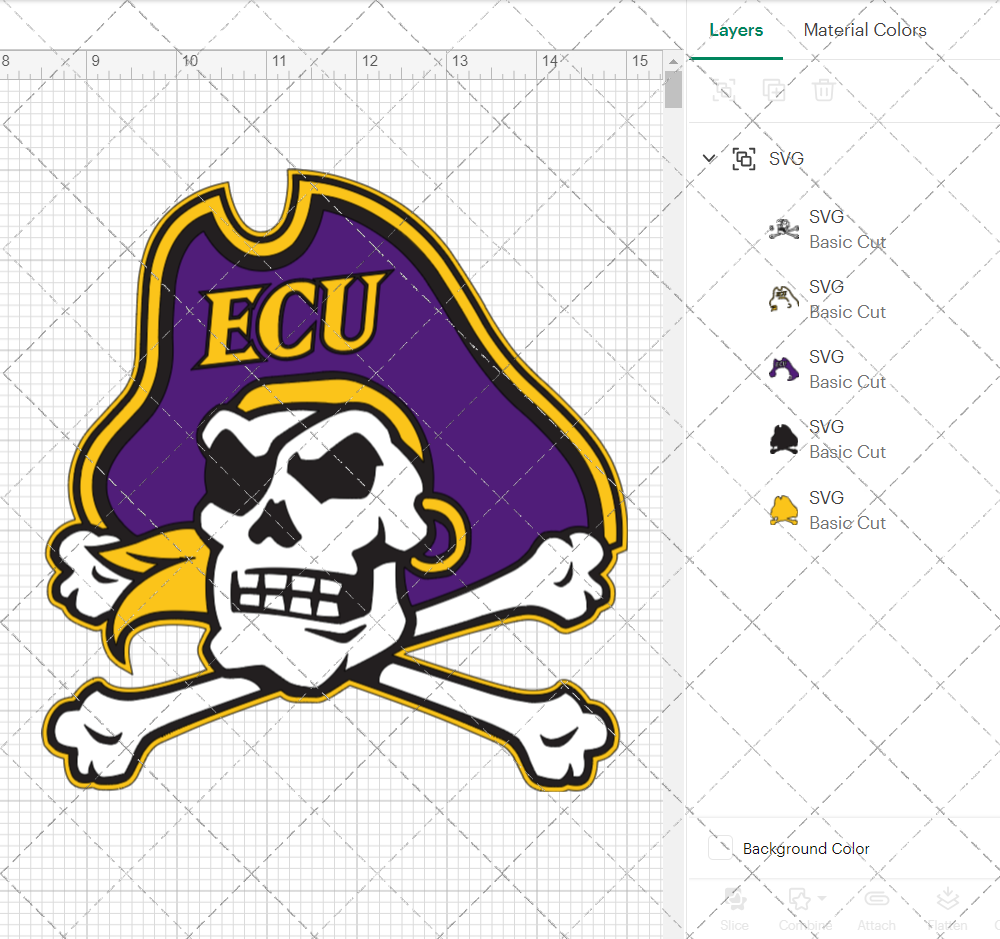Select the SVG group label
1000x939 pixels.
[x=786, y=158]
